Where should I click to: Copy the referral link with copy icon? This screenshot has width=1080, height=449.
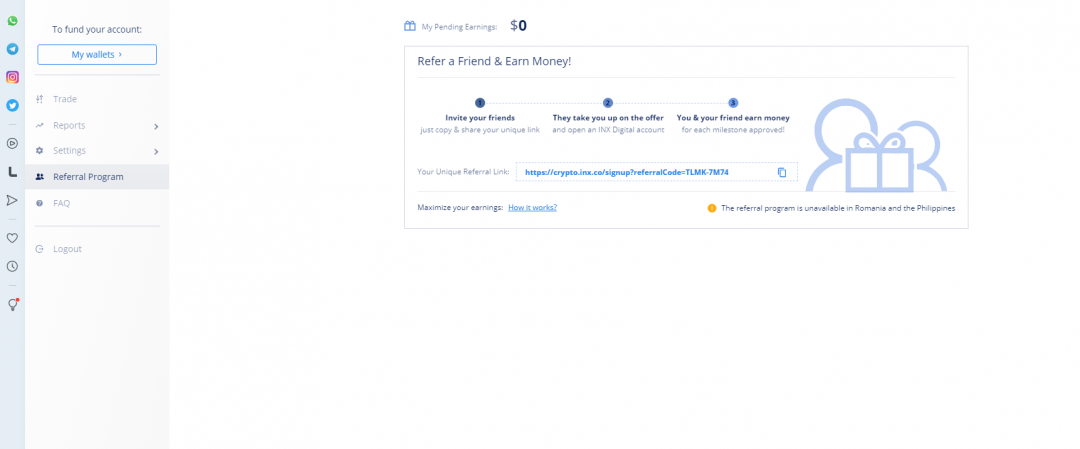(x=782, y=172)
